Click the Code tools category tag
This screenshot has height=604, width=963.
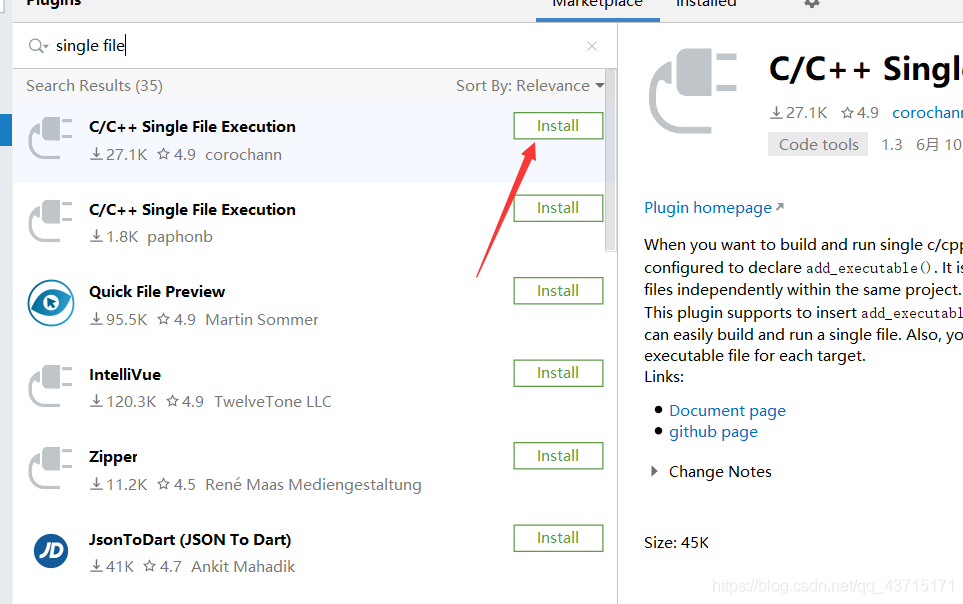coord(818,145)
